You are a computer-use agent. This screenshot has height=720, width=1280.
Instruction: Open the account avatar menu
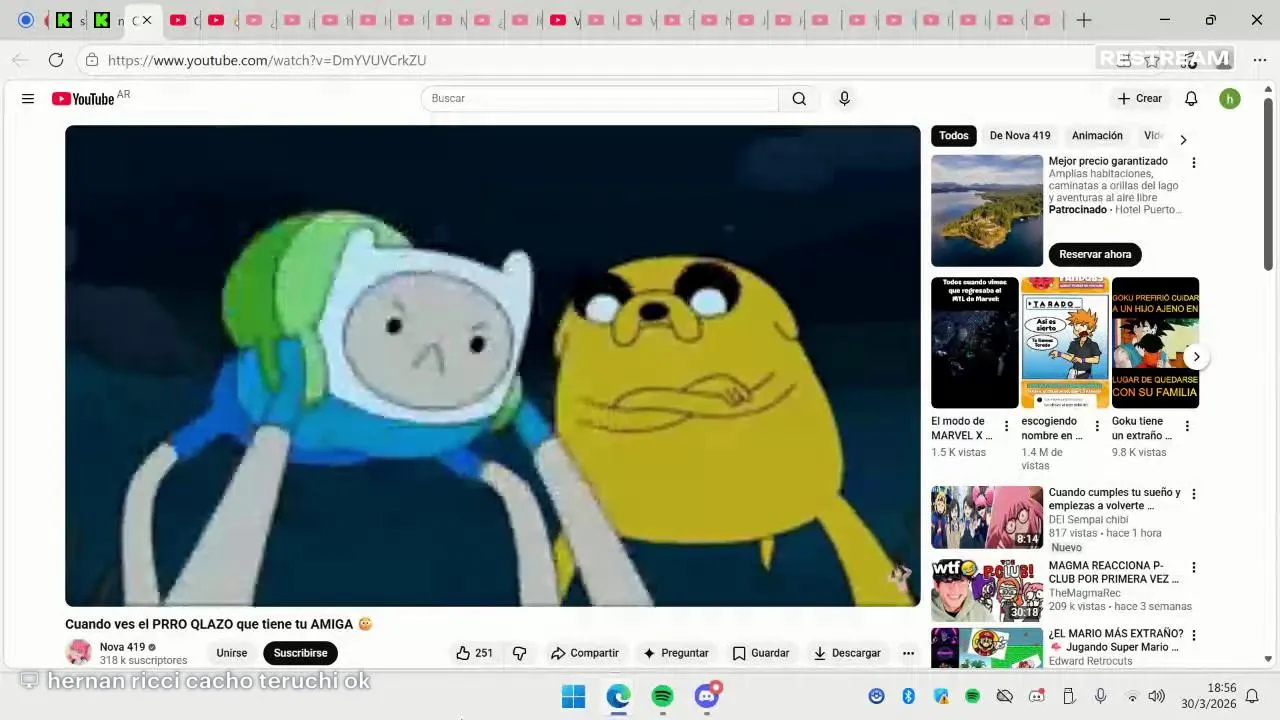point(1230,98)
